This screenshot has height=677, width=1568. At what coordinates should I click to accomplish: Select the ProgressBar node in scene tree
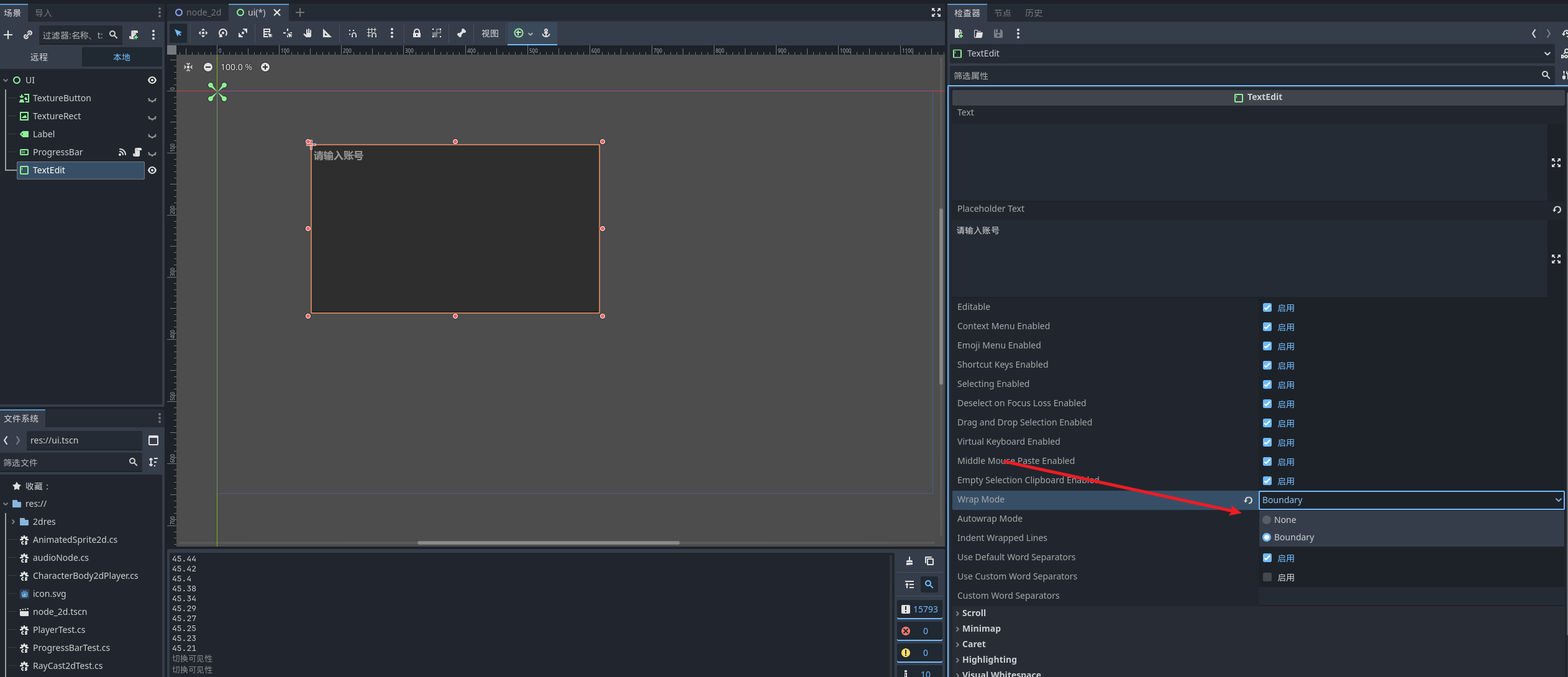click(x=57, y=152)
